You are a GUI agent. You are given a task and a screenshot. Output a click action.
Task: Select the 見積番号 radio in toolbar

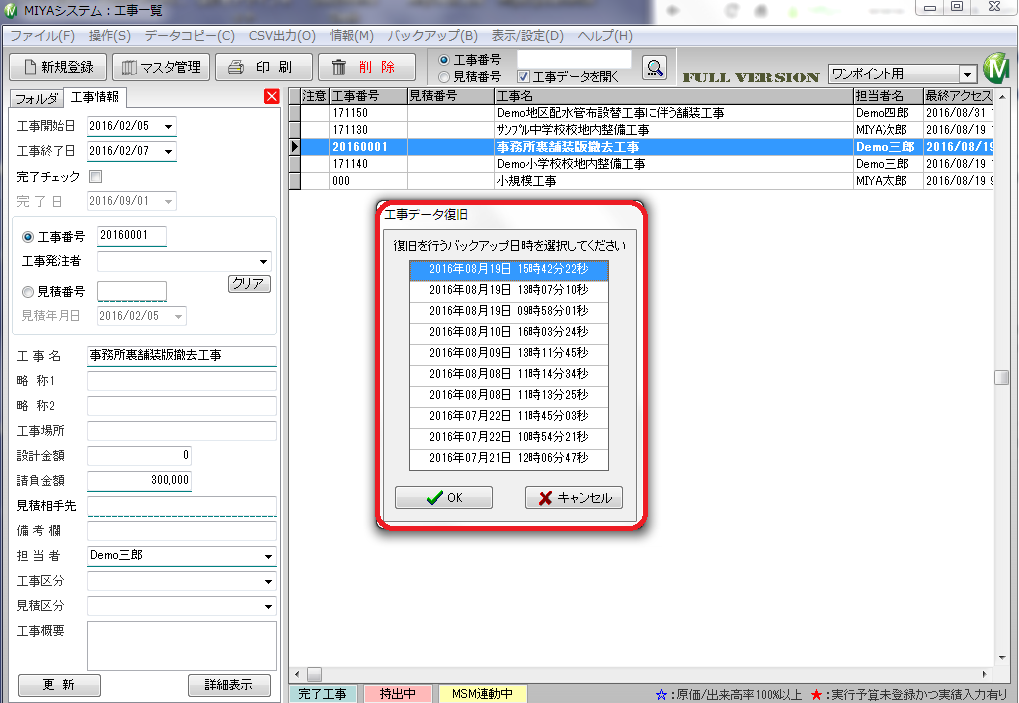tap(444, 77)
